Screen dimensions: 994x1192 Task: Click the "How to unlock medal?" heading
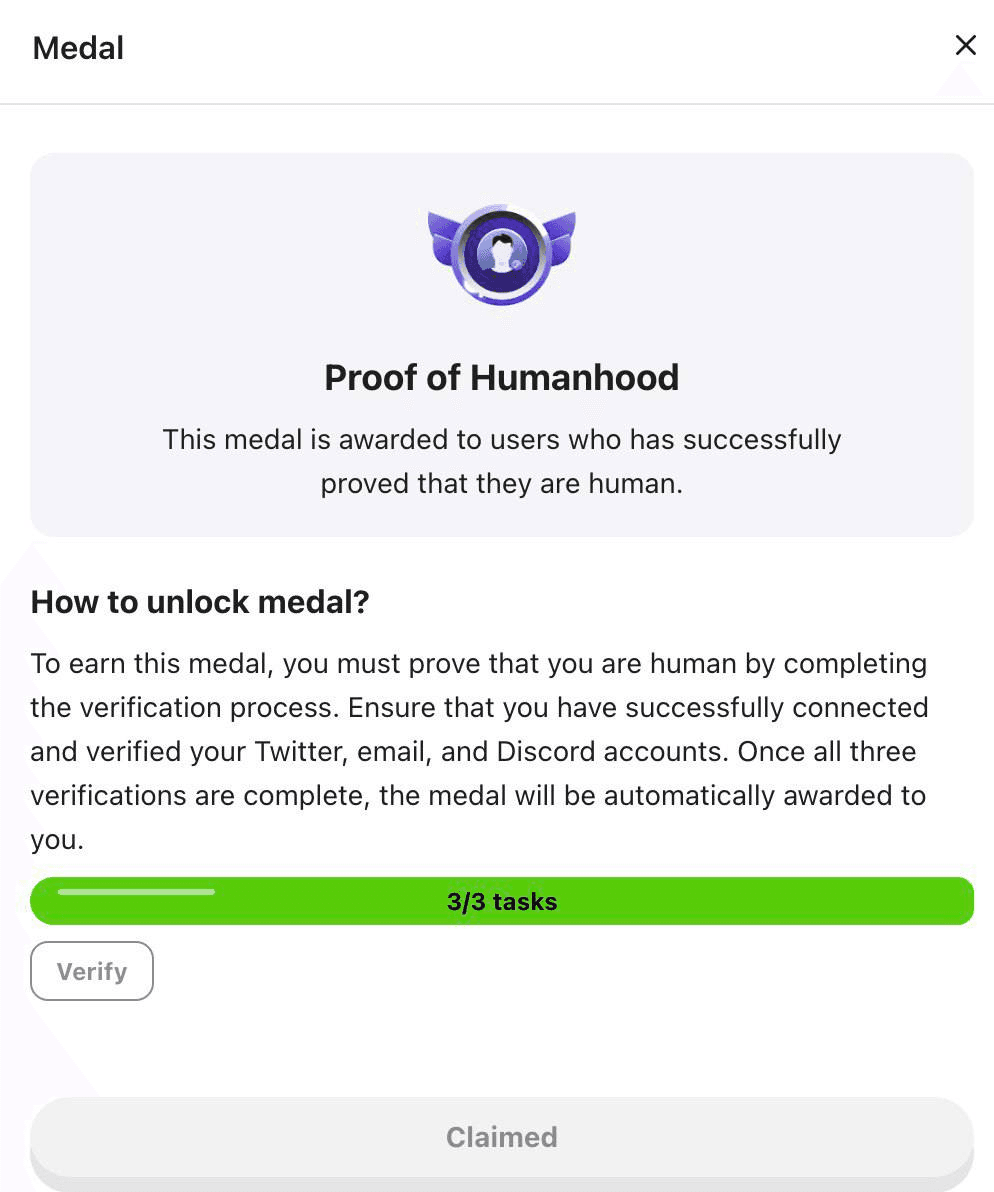(200, 602)
